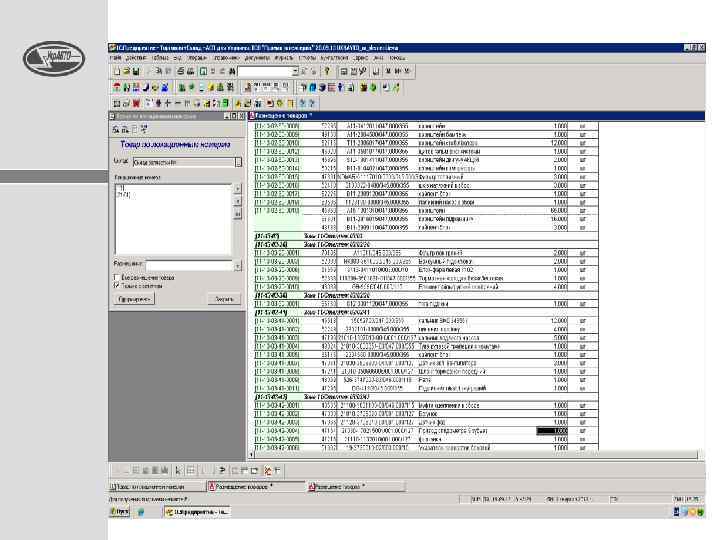This screenshot has width=720, height=540.
Task: Click the Склад value input field
Action: pyautogui.click(x=184, y=162)
